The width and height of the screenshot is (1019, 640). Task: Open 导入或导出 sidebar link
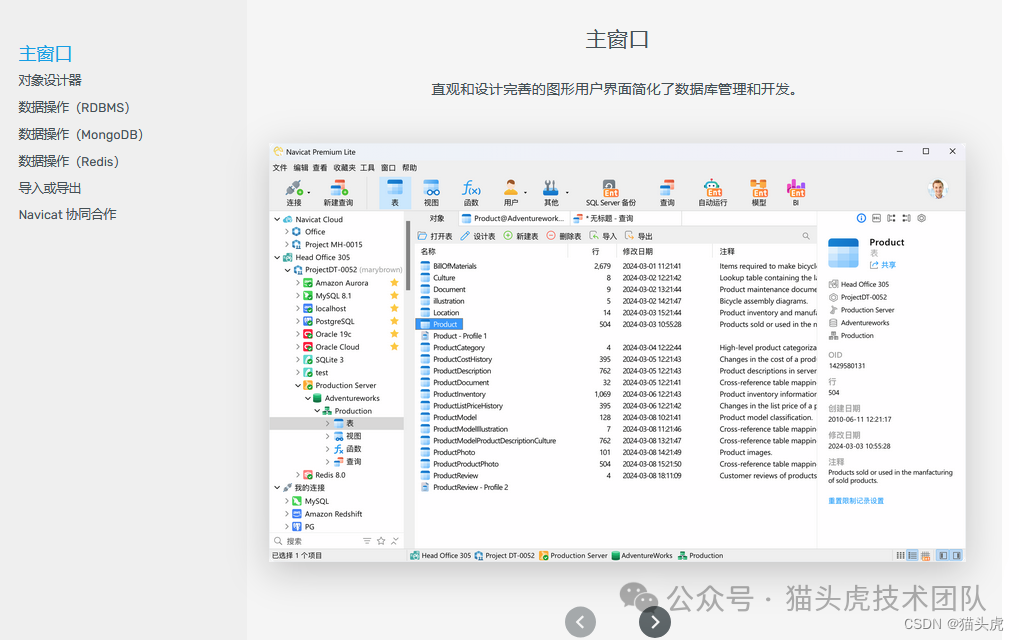(50, 188)
